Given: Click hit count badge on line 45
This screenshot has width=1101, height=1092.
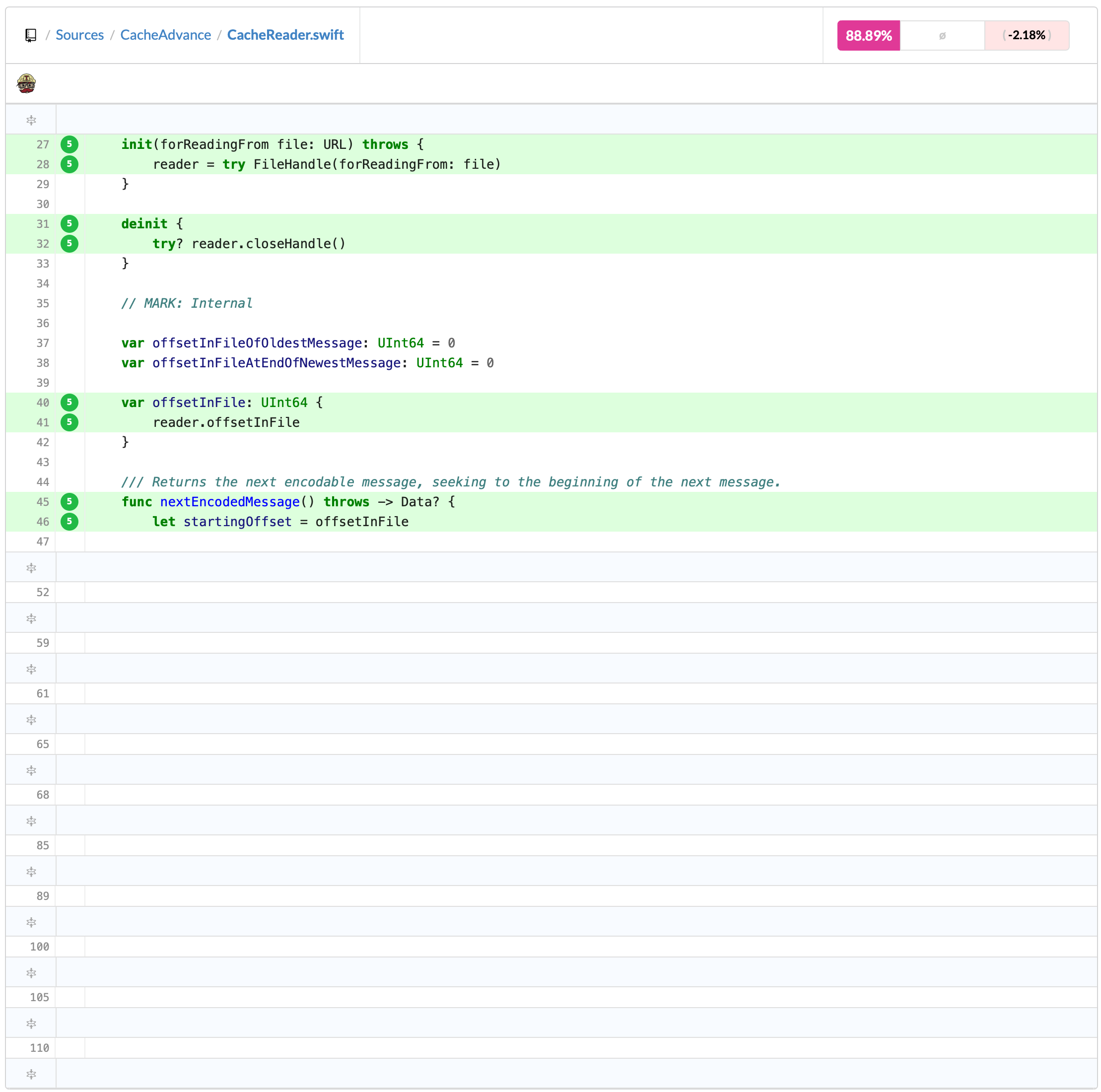Looking at the screenshot, I should pos(69,501).
